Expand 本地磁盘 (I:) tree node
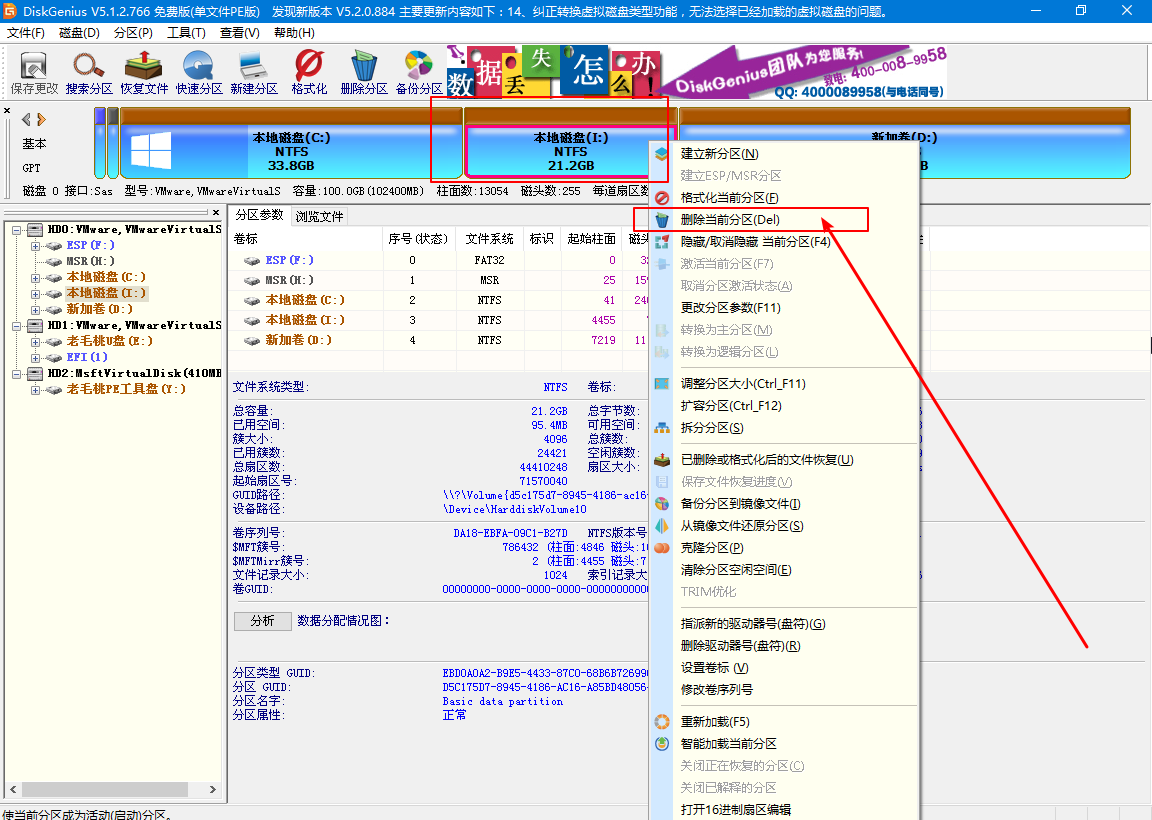Image resolution: width=1152 pixels, height=820 pixels. (x=35, y=294)
